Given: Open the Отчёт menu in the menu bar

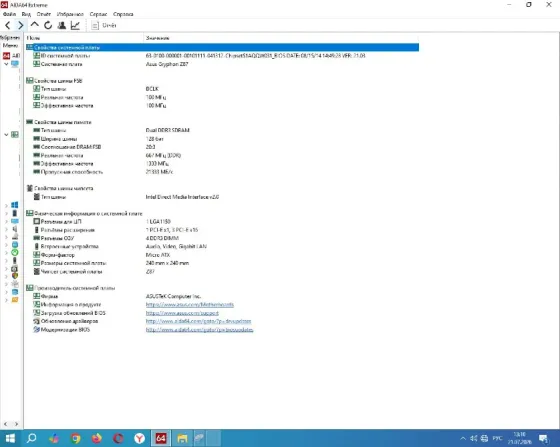Looking at the screenshot, I should click(44, 14).
